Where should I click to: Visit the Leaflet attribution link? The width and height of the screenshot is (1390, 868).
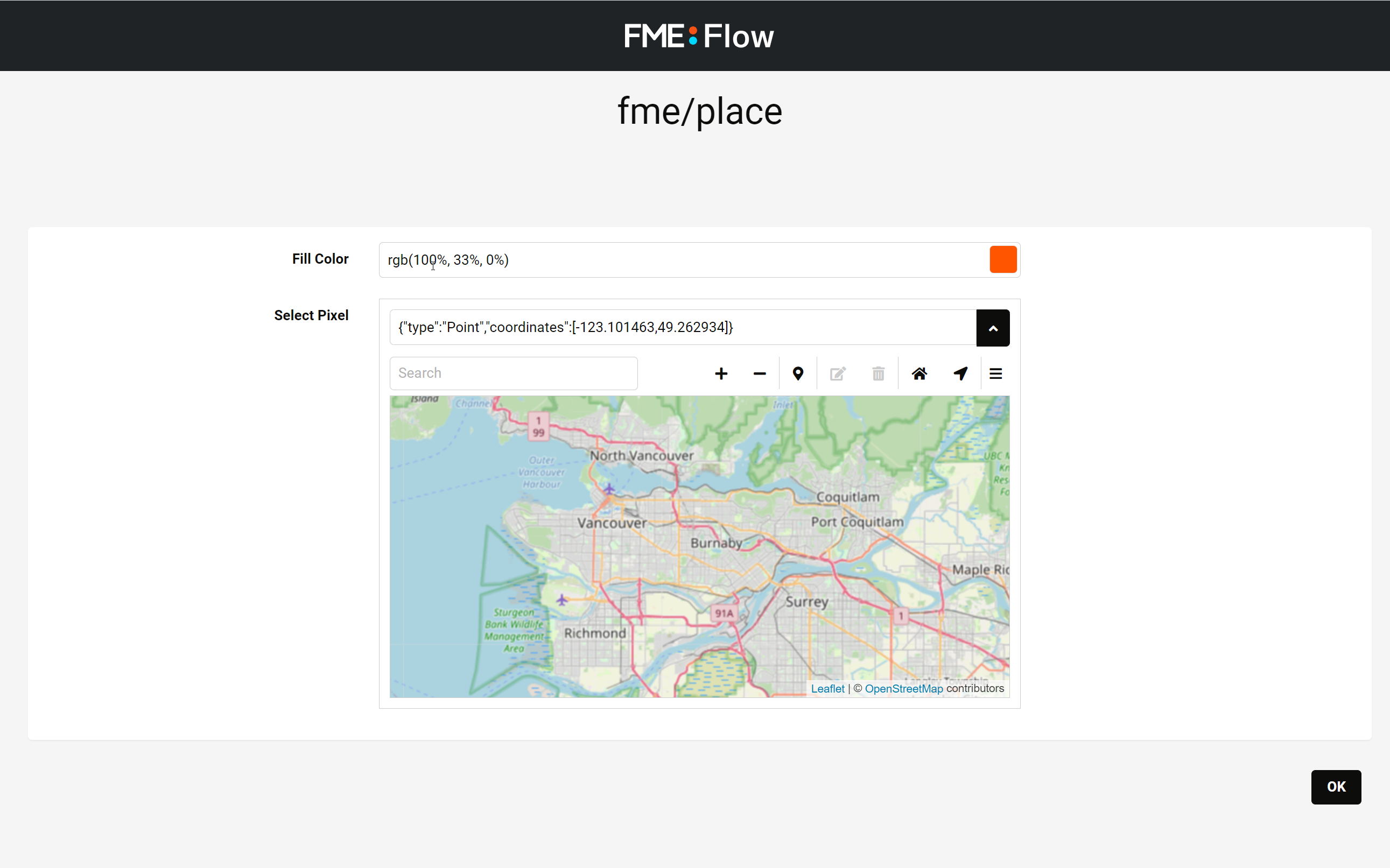tap(827, 688)
